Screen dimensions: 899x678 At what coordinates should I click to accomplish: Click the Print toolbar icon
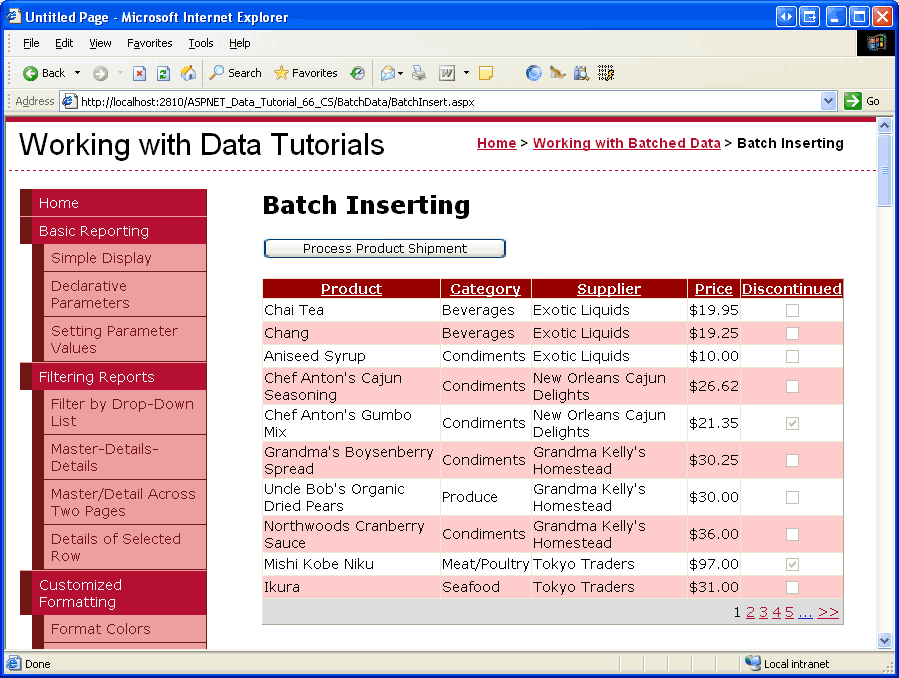coord(419,73)
